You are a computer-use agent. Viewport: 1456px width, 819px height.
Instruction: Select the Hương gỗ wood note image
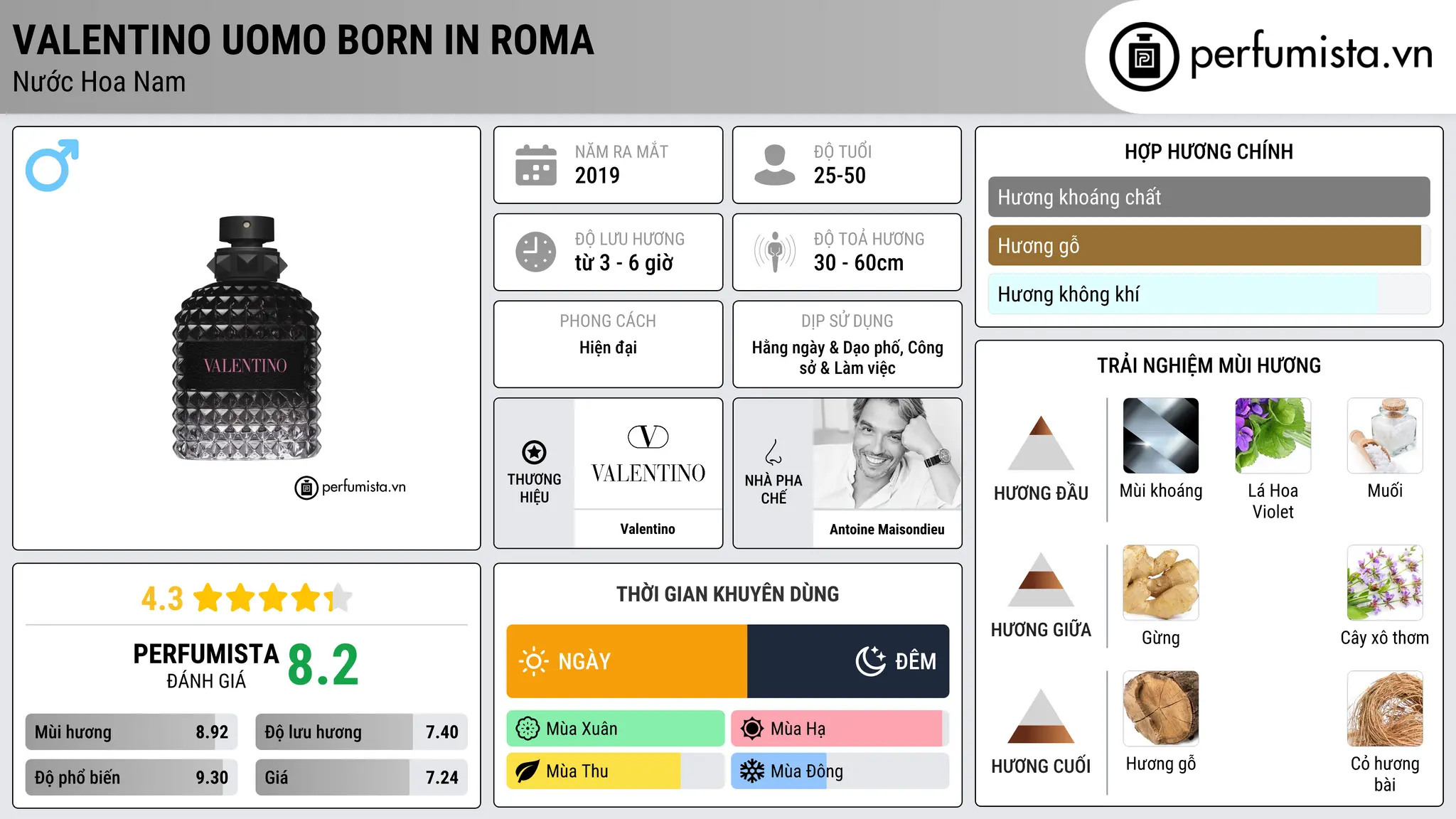point(1161,709)
